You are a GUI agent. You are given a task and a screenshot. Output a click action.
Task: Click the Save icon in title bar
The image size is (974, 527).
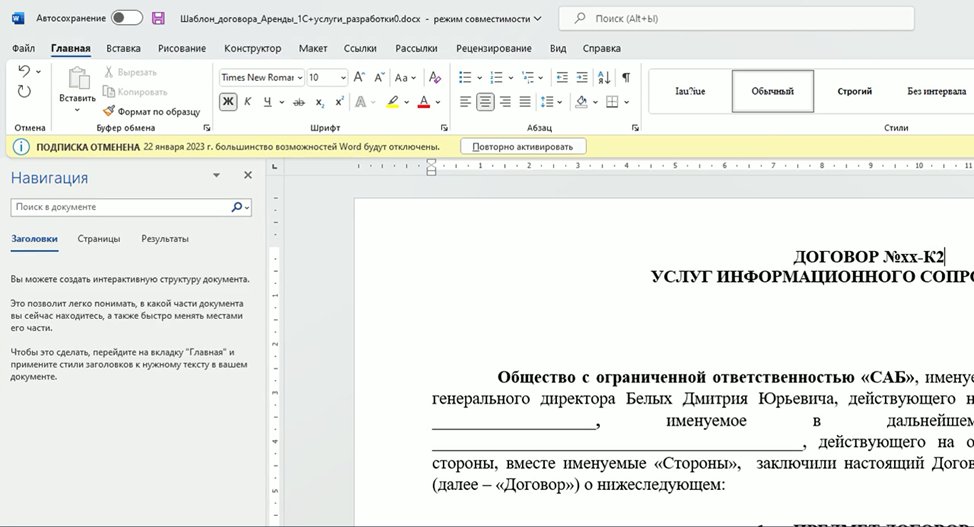point(158,19)
